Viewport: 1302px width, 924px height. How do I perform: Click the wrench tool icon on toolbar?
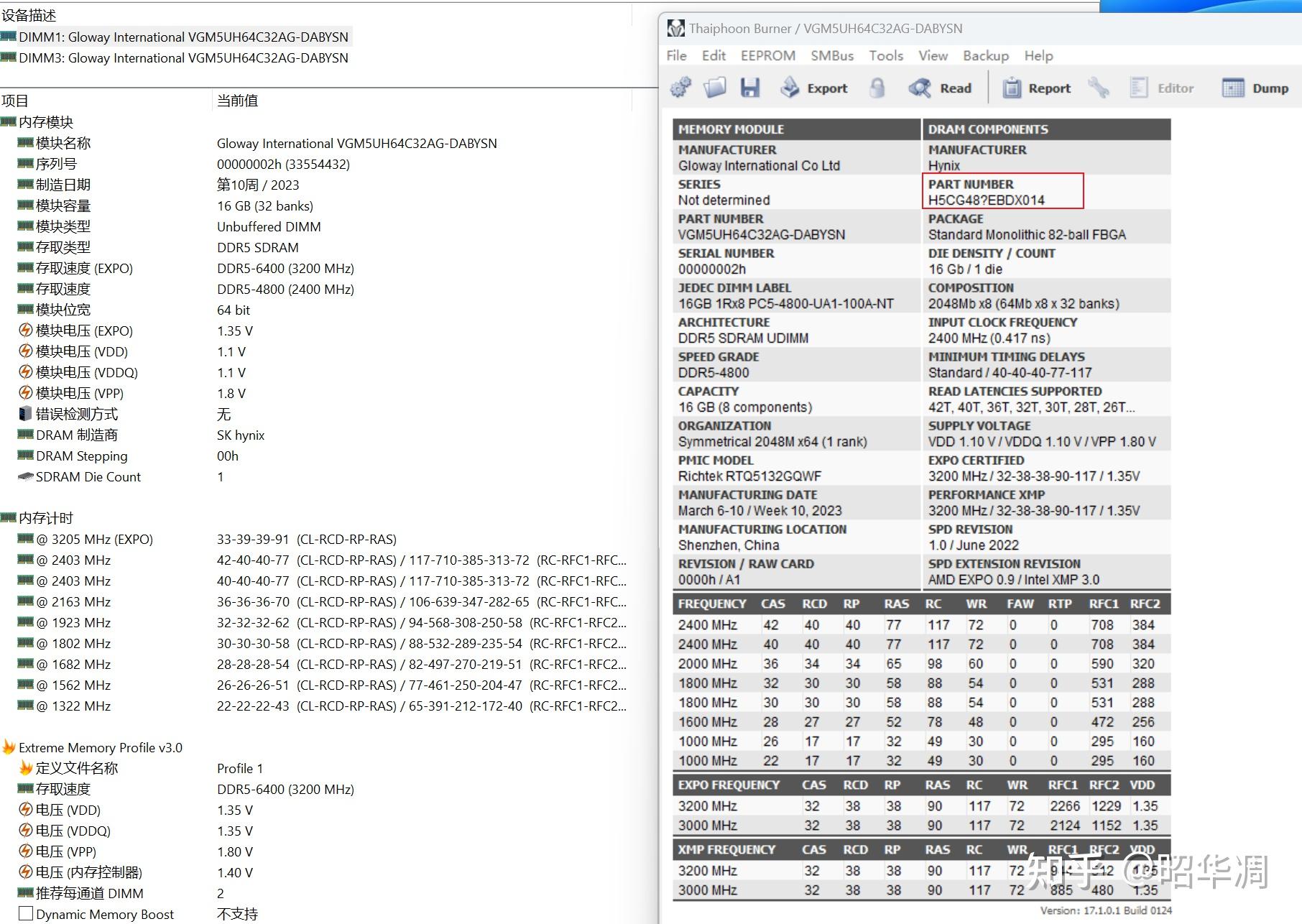(x=1099, y=87)
